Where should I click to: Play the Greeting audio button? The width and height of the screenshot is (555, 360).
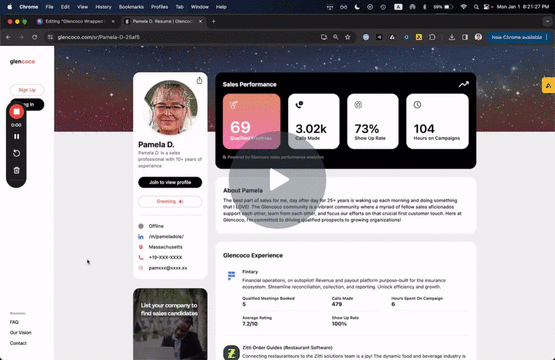[170, 201]
